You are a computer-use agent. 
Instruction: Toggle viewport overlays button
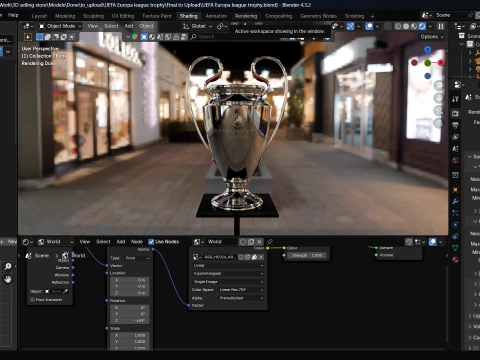[369, 26]
